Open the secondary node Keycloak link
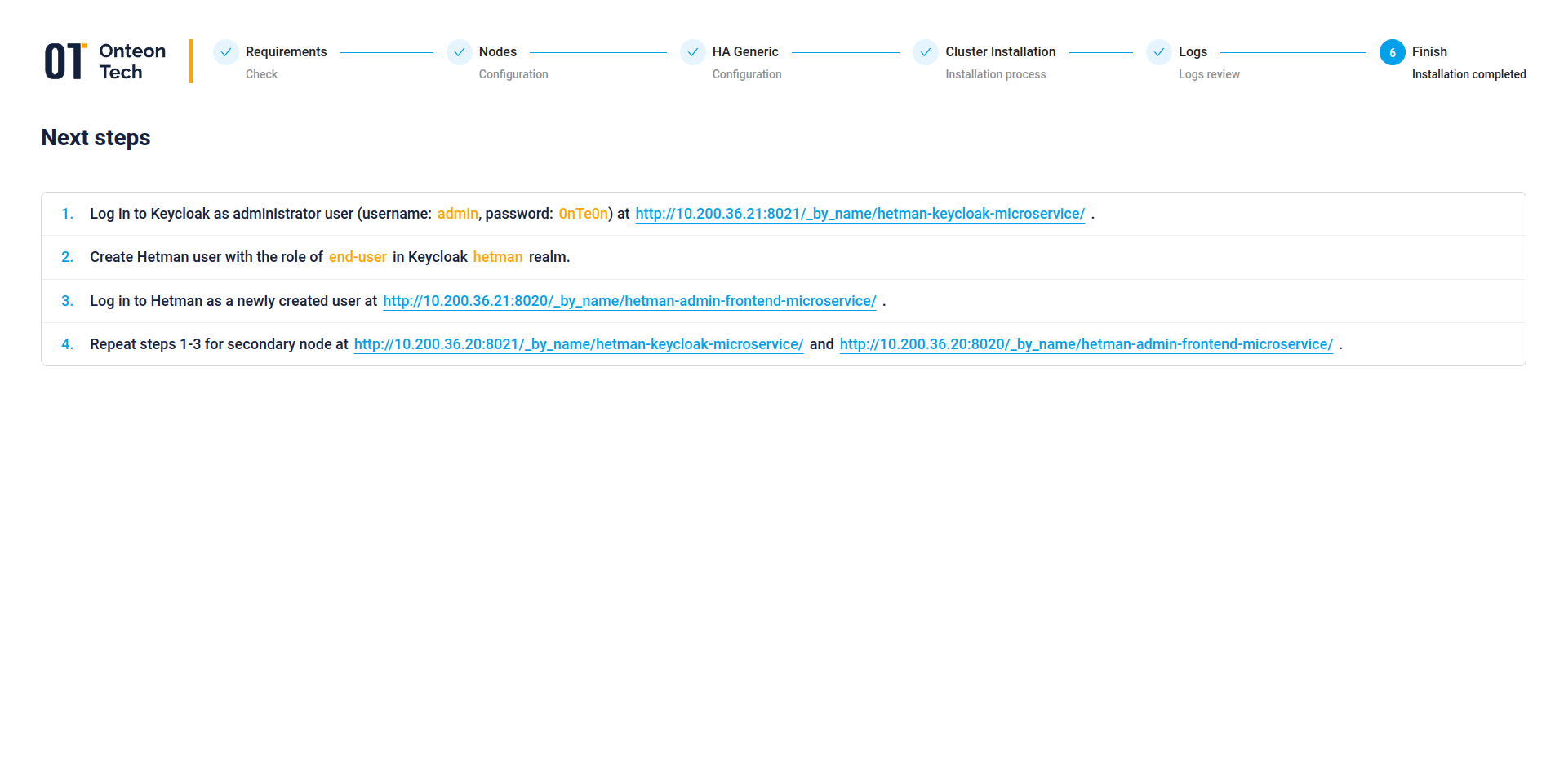Viewport: 1564px width, 784px height. pyautogui.click(x=578, y=344)
